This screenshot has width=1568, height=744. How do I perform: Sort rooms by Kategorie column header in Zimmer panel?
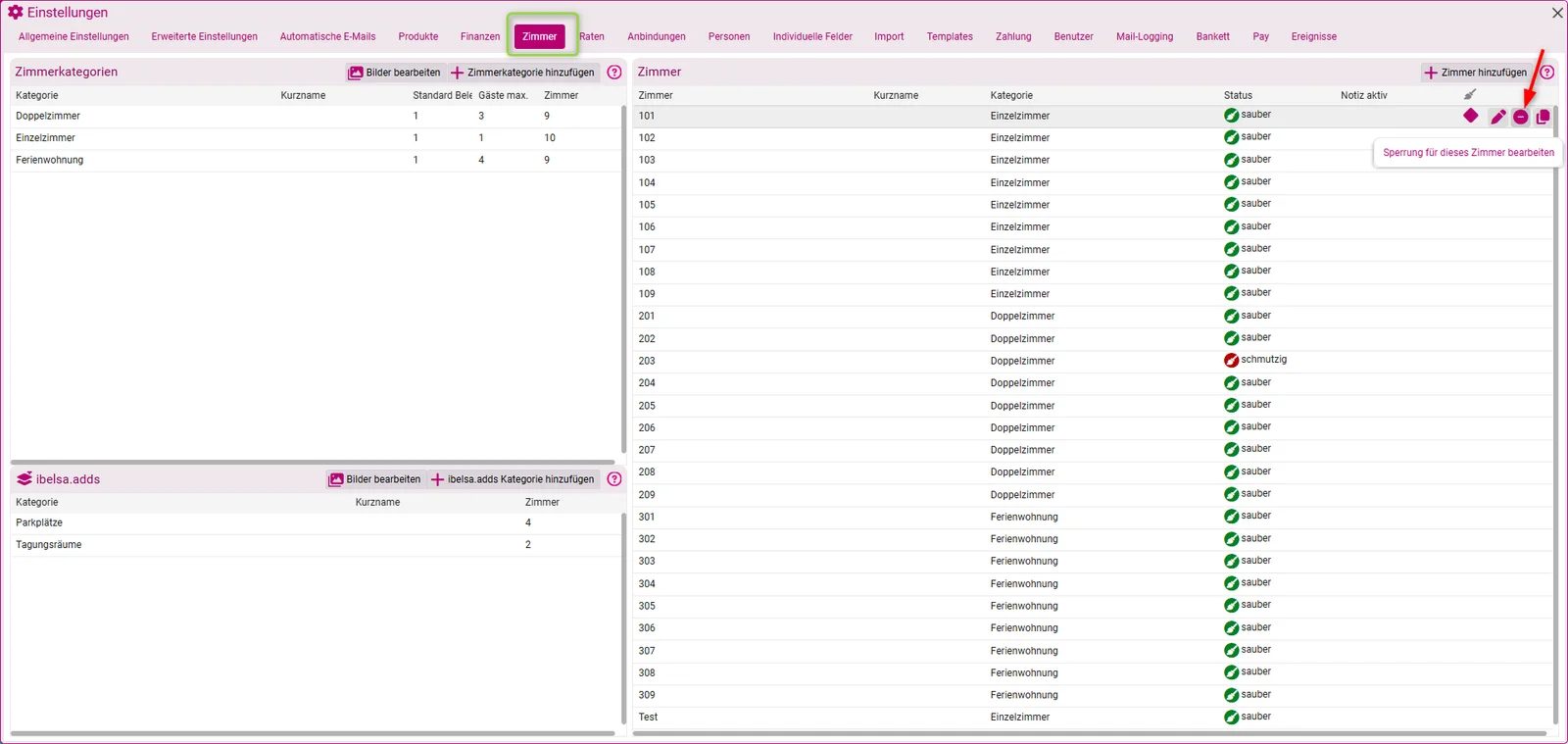(1011, 95)
